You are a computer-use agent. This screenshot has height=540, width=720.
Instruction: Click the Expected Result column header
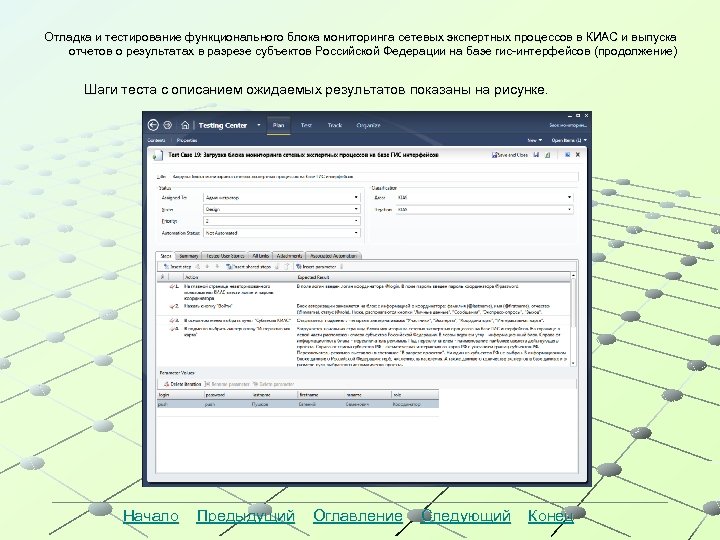(x=433, y=277)
